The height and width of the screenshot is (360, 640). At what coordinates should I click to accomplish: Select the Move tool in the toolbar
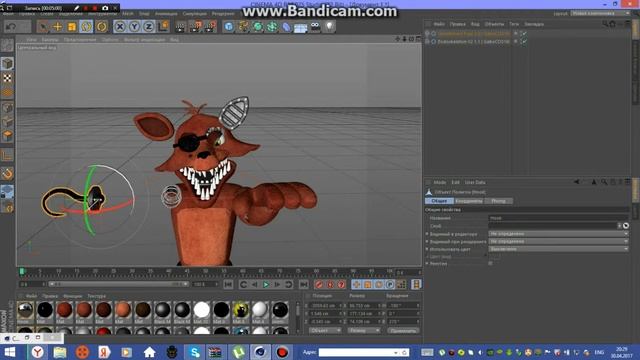(57, 27)
